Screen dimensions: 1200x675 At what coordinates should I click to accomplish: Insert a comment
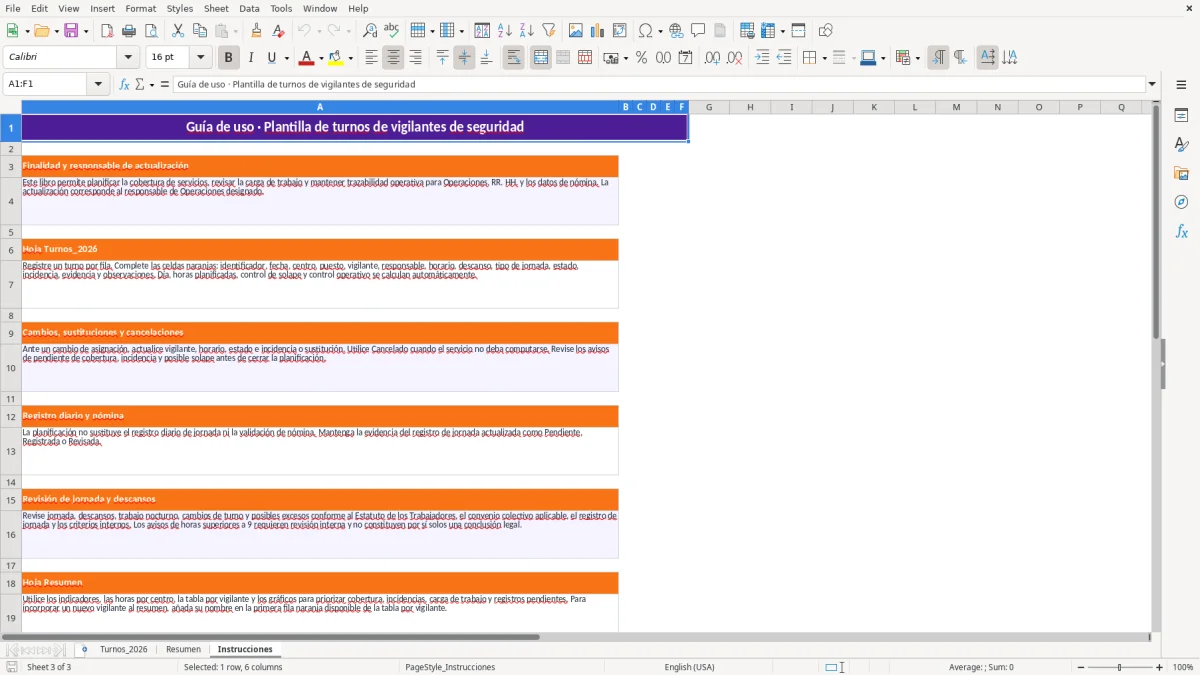click(698, 31)
